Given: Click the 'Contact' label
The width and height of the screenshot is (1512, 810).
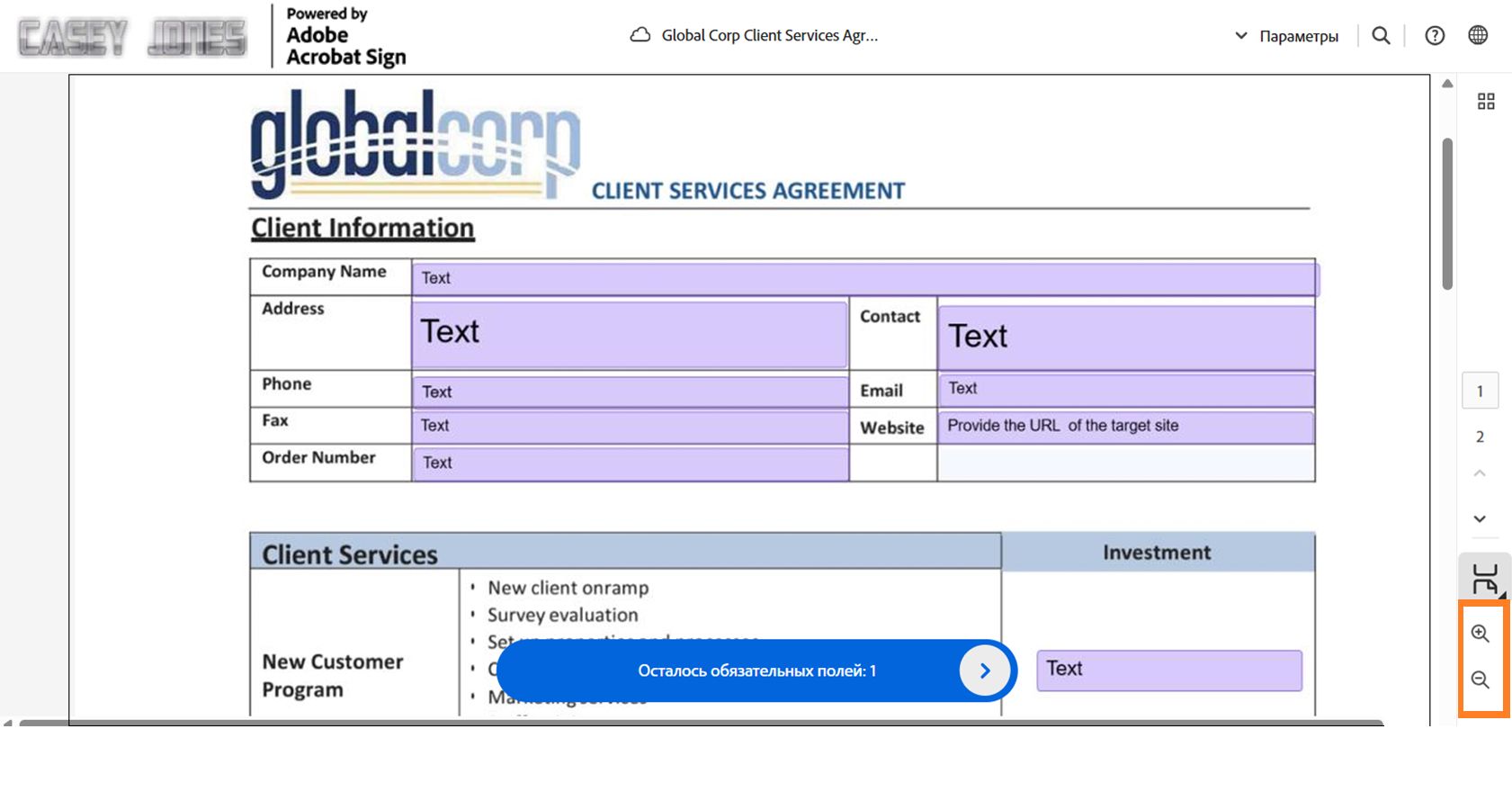Looking at the screenshot, I should 890,317.
